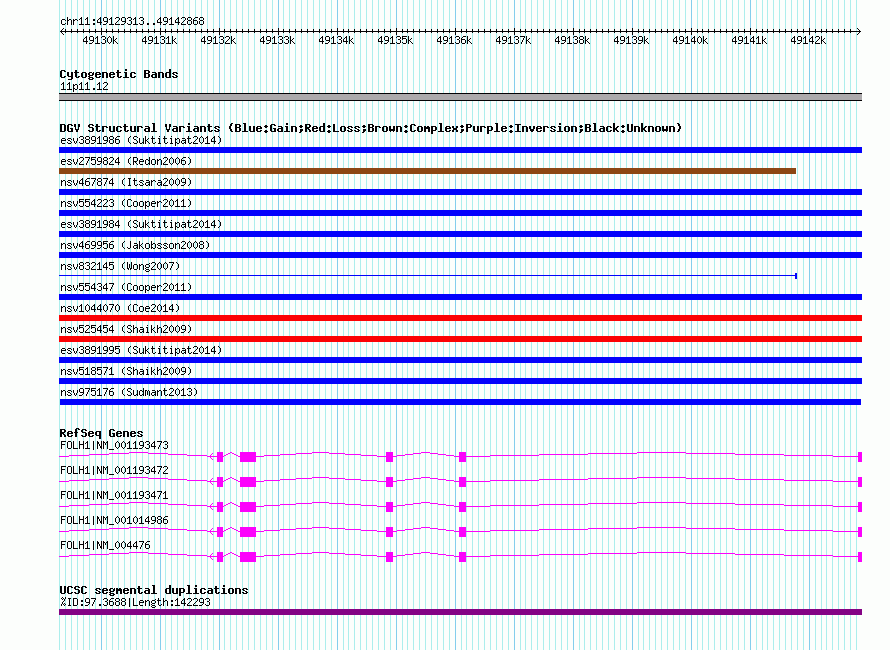Click the chr11:49129313..49142868 coordinates label
This screenshot has width=890, height=650.
[x=132, y=22]
